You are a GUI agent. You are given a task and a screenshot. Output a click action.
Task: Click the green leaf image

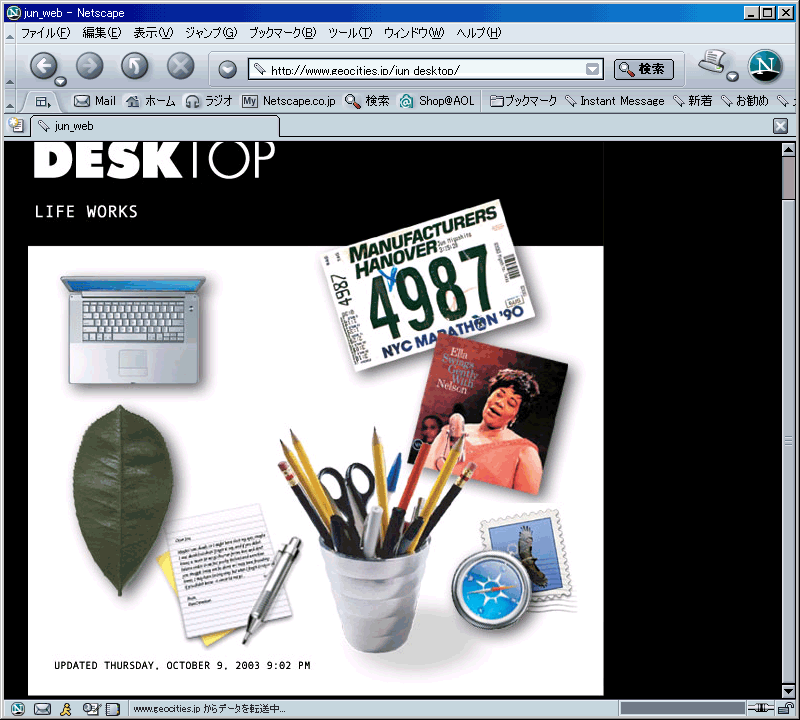point(122,500)
